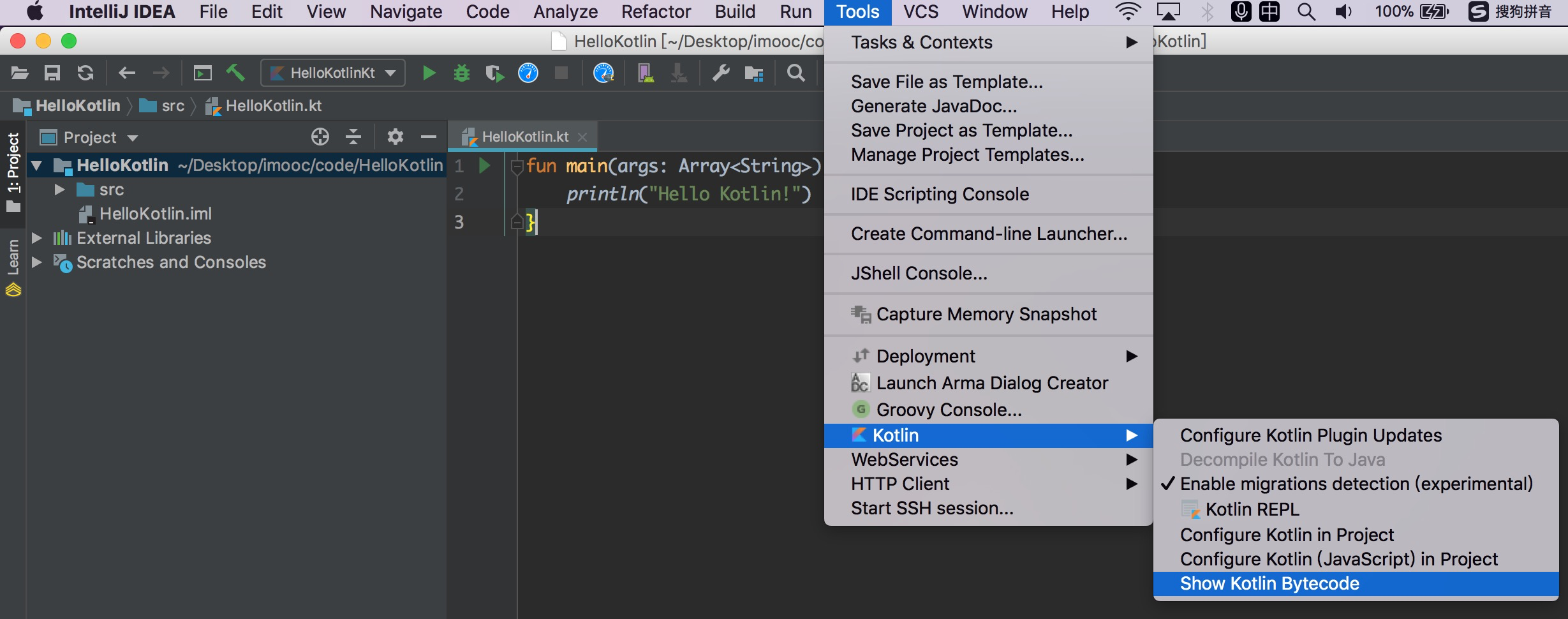Select Launch Arma Dialog Creator
The height and width of the screenshot is (619, 1568).
[988, 383]
